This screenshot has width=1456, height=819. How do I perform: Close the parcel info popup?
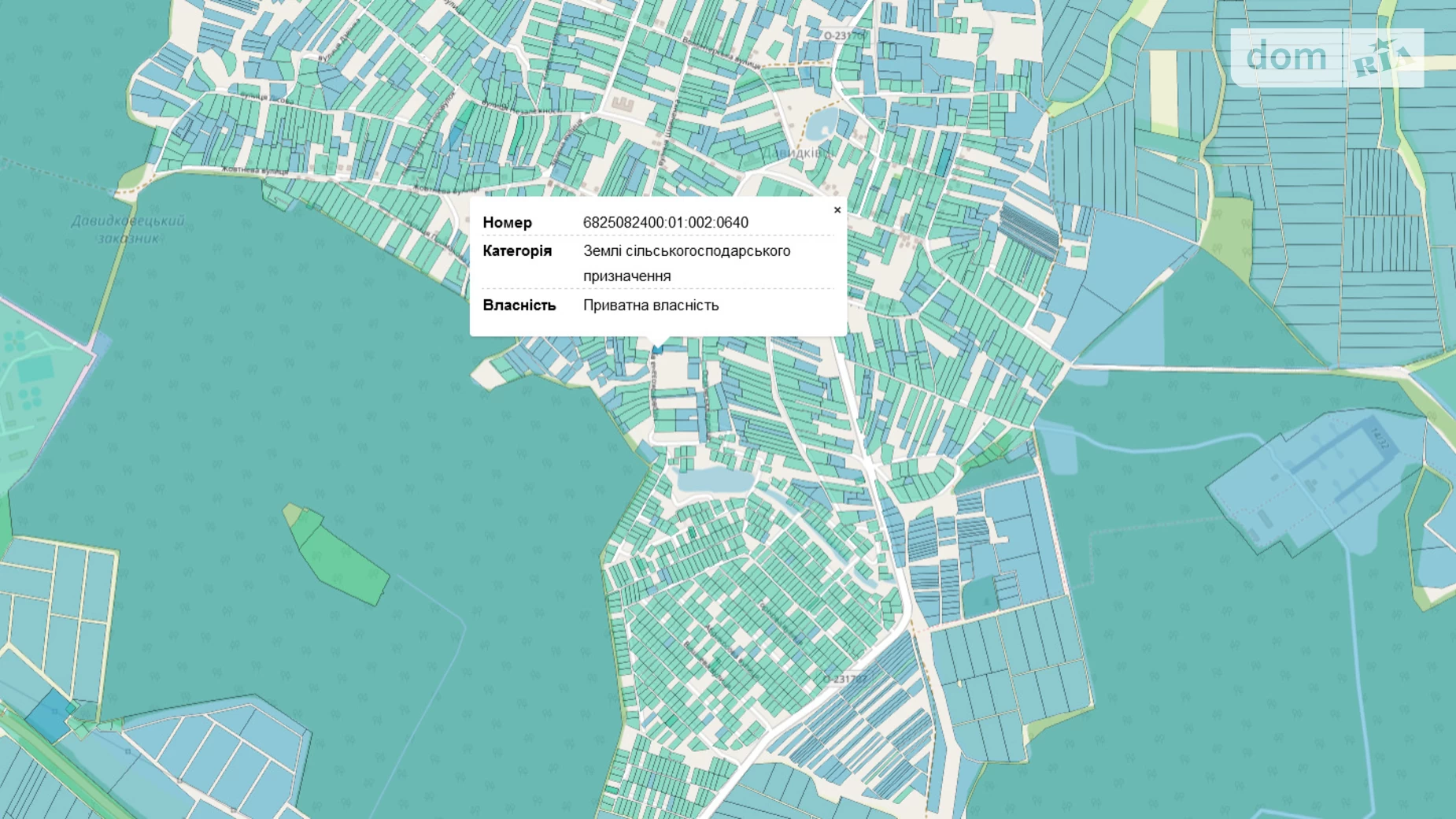(x=837, y=210)
